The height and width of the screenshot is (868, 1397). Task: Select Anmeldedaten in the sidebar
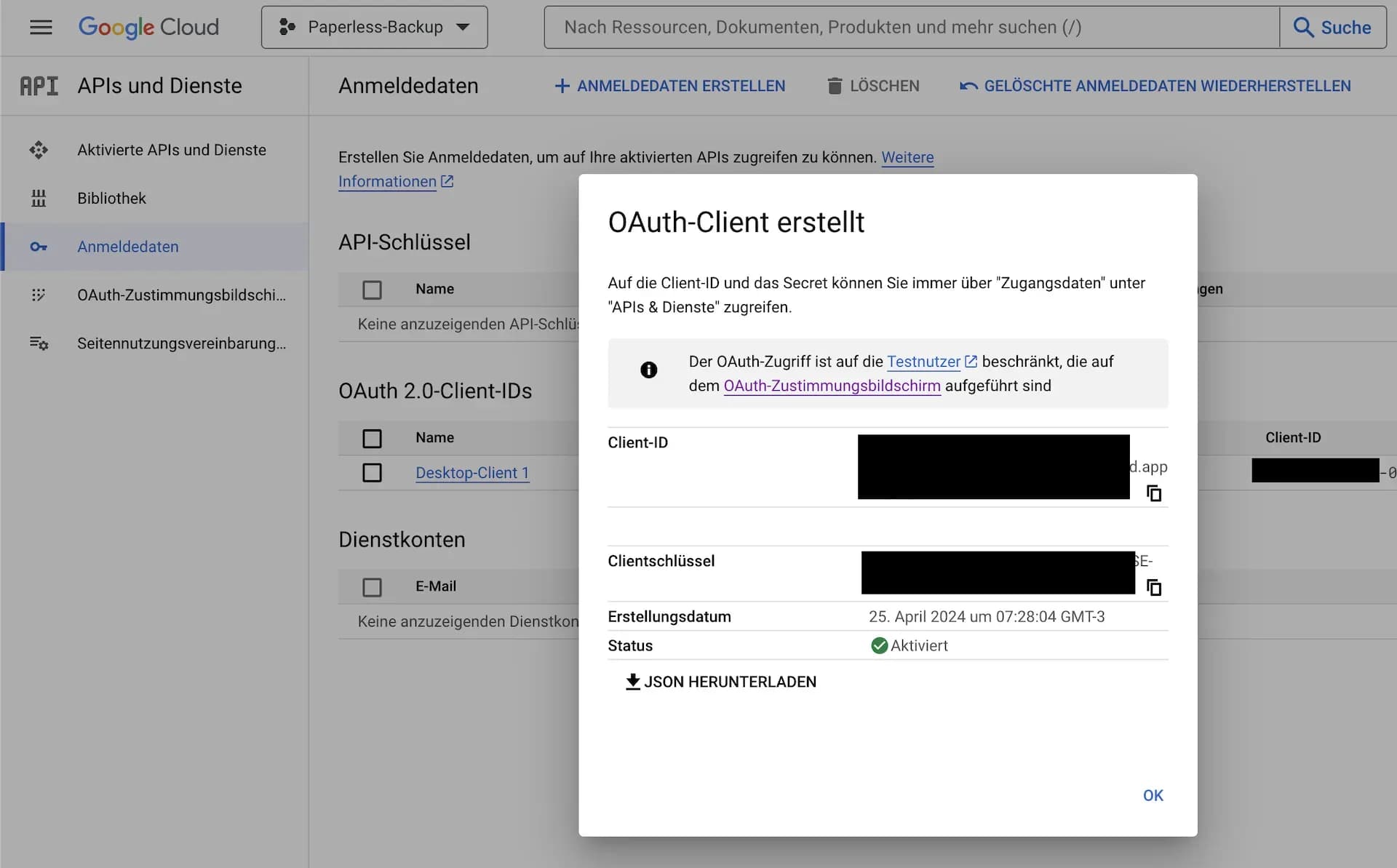click(x=155, y=247)
